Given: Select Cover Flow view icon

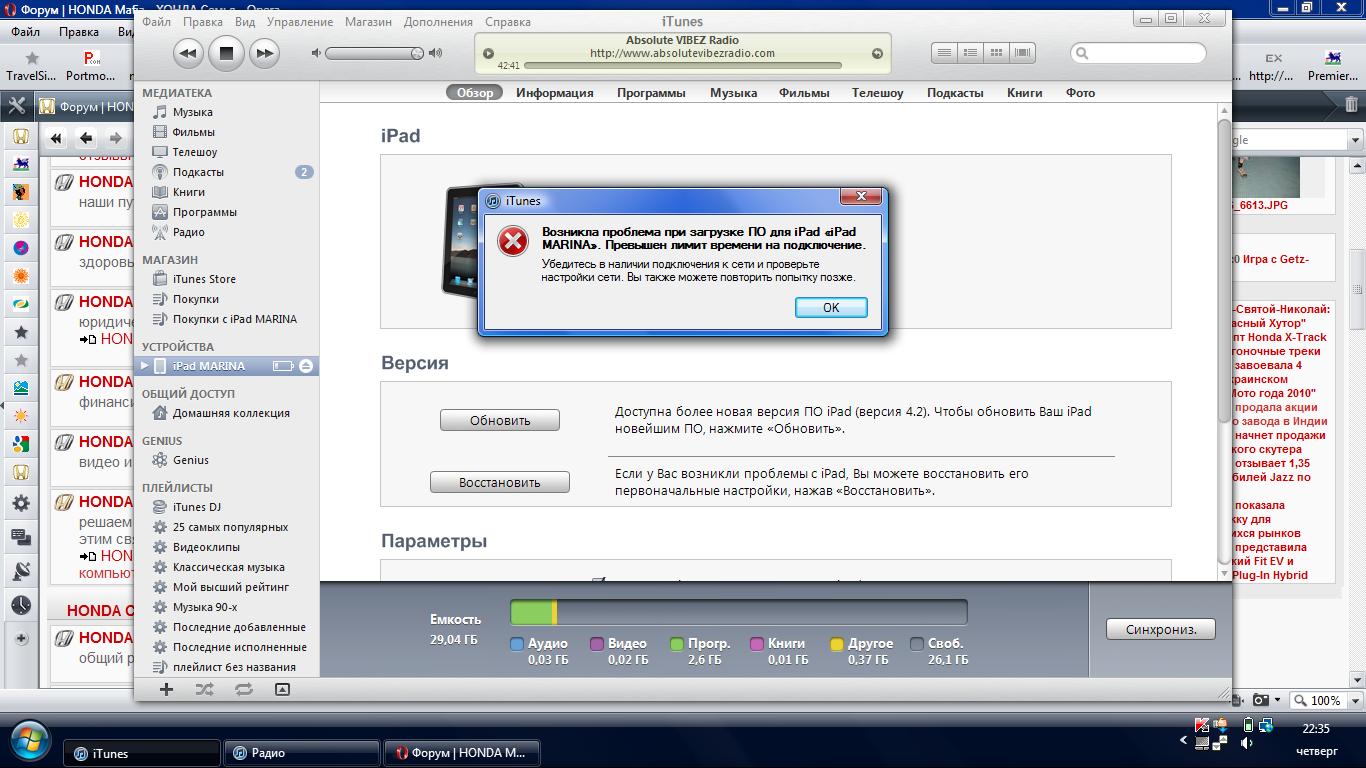Looking at the screenshot, I should (1022, 53).
